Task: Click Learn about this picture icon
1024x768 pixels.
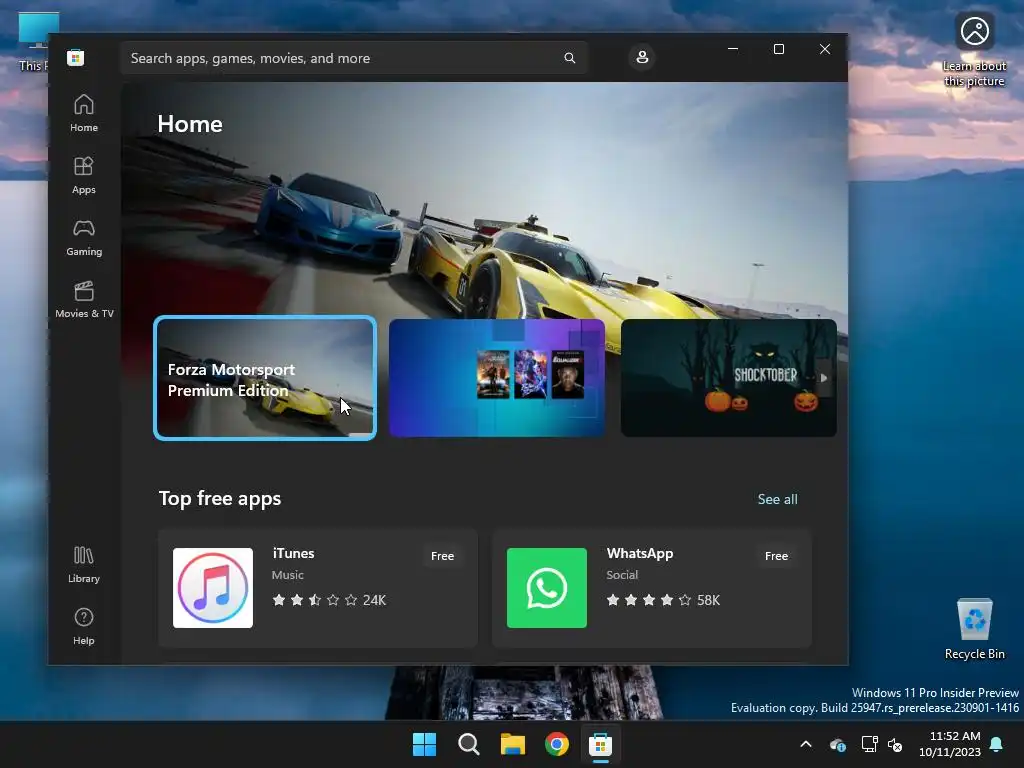Action: tap(974, 49)
